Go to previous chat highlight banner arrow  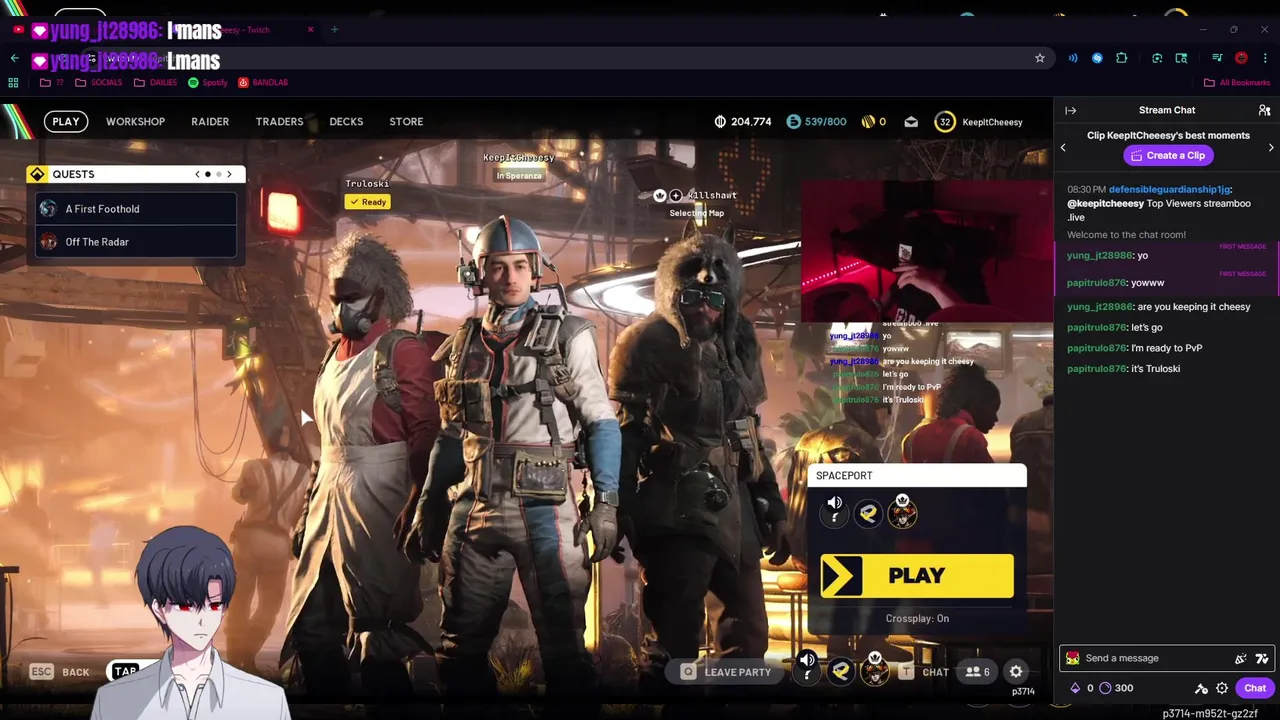coord(1063,148)
